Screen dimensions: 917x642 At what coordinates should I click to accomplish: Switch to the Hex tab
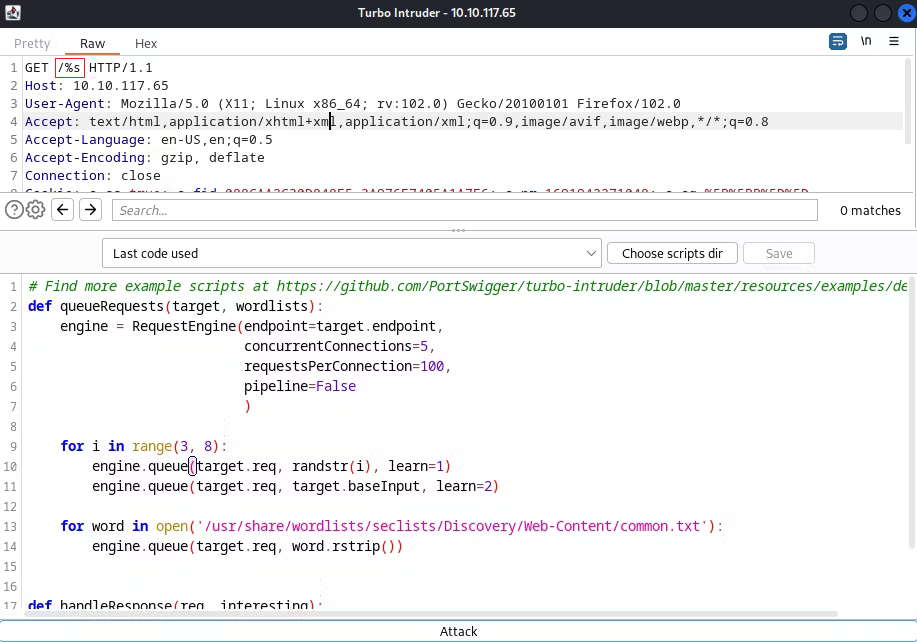click(x=146, y=44)
